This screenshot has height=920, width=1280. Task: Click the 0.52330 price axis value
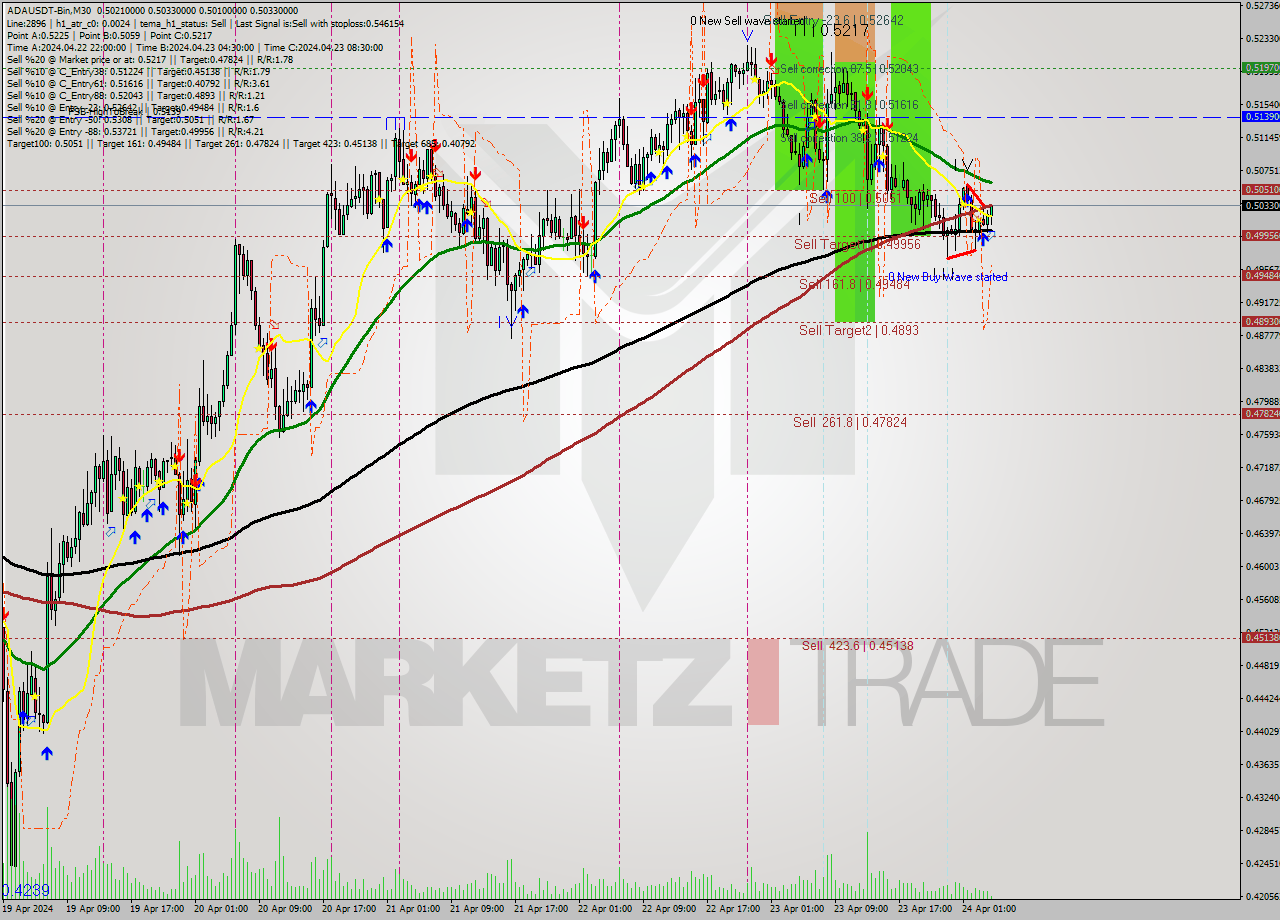coord(1263,38)
